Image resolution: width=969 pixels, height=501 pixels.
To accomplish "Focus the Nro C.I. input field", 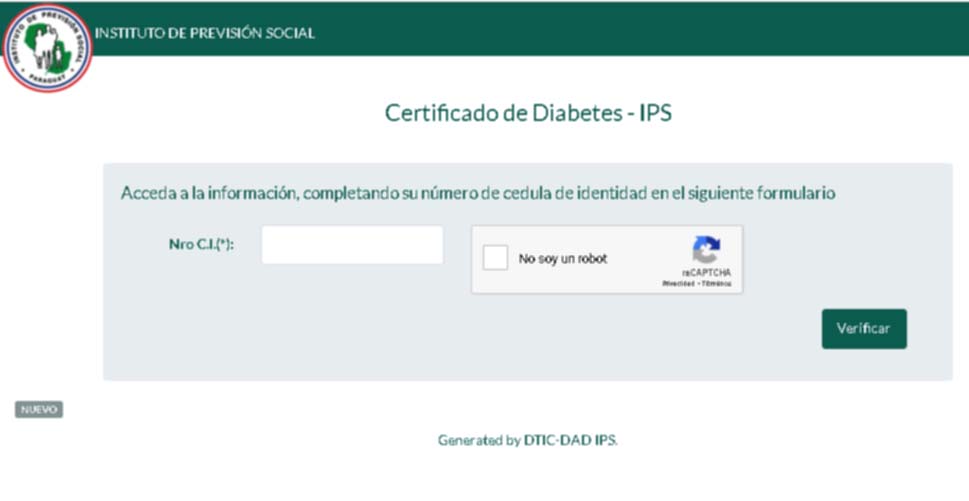I will coord(352,245).
